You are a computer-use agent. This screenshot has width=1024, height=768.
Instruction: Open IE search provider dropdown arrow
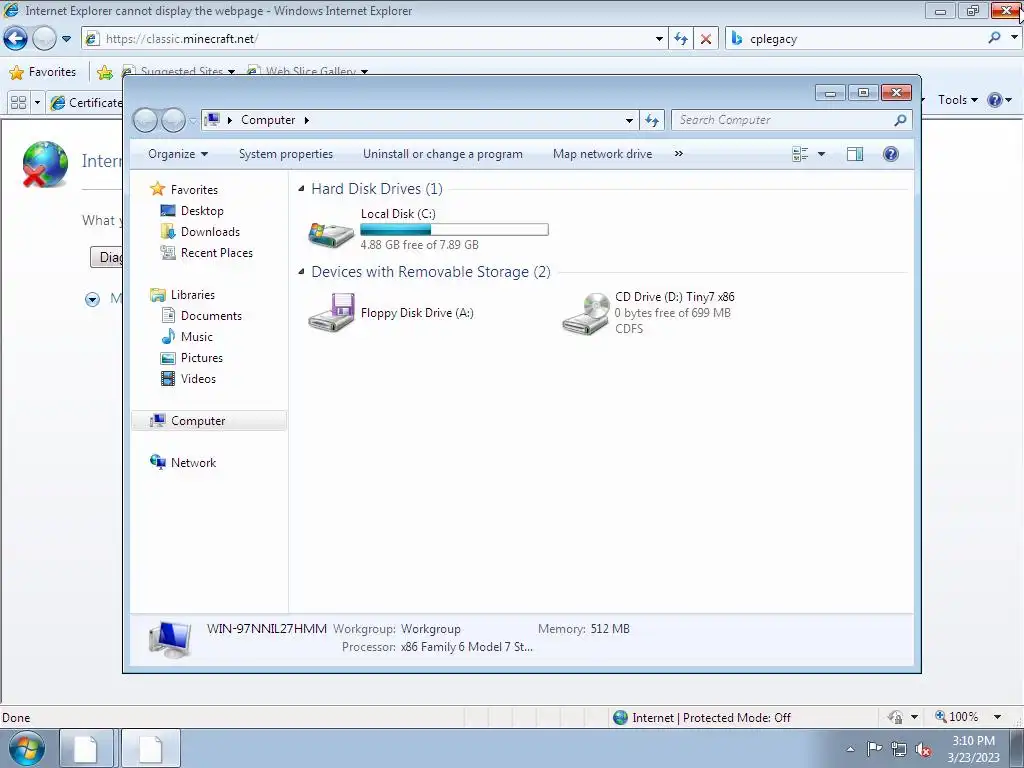(1014, 38)
